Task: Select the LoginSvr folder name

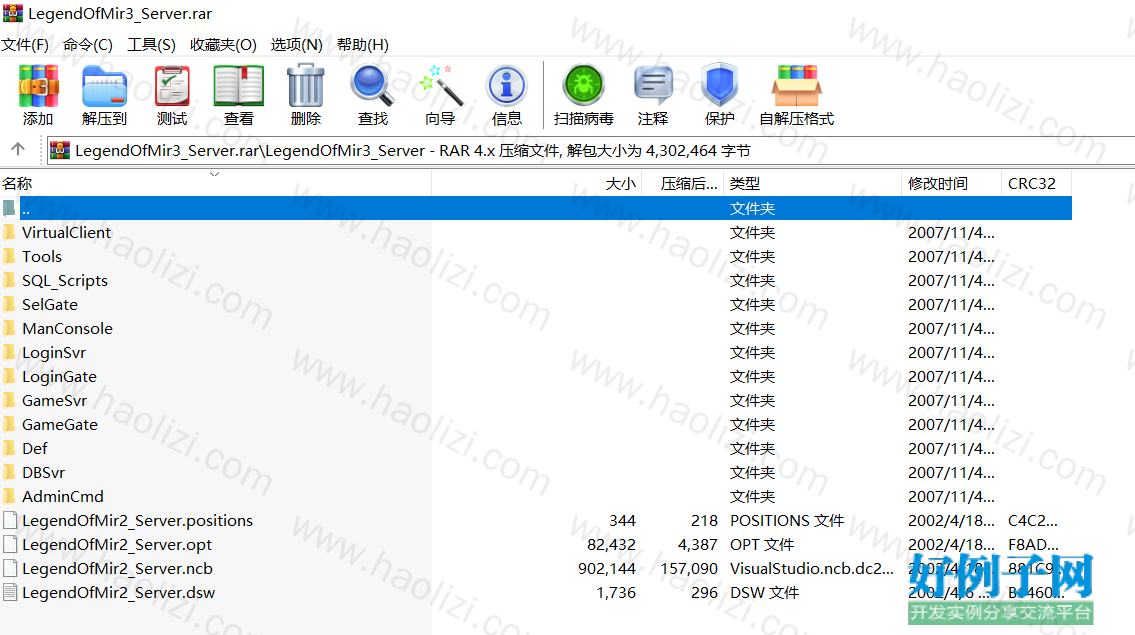Action: 54,353
